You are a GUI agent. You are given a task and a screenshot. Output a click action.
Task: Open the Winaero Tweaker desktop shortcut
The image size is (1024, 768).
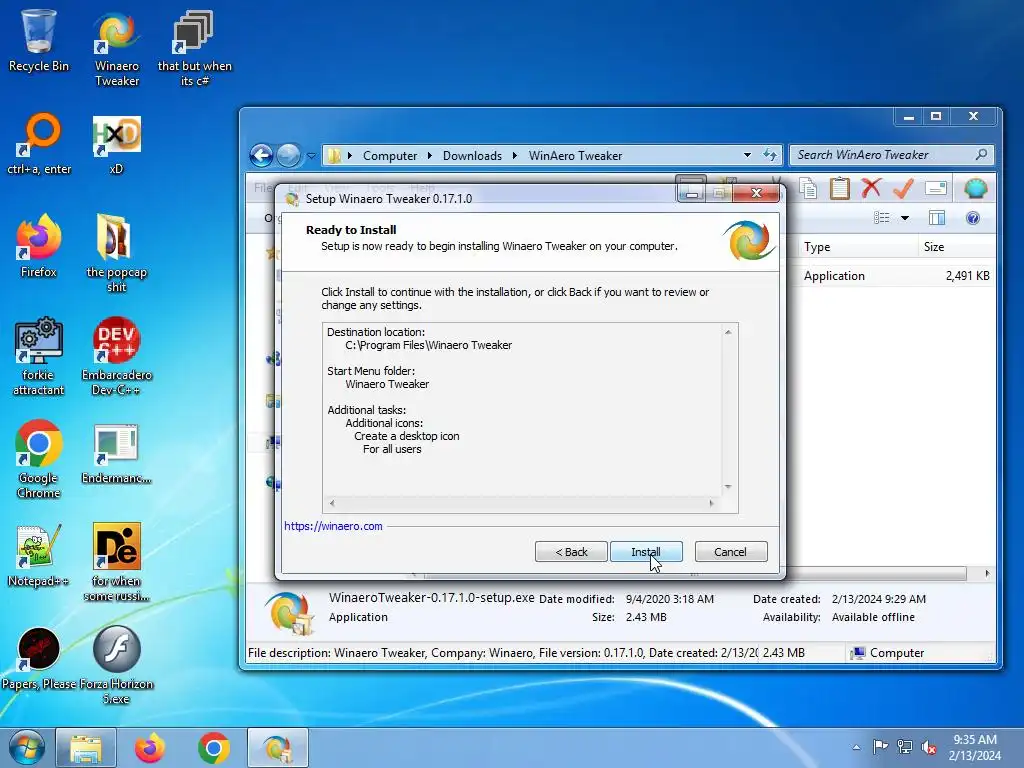click(x=116, y=48)
